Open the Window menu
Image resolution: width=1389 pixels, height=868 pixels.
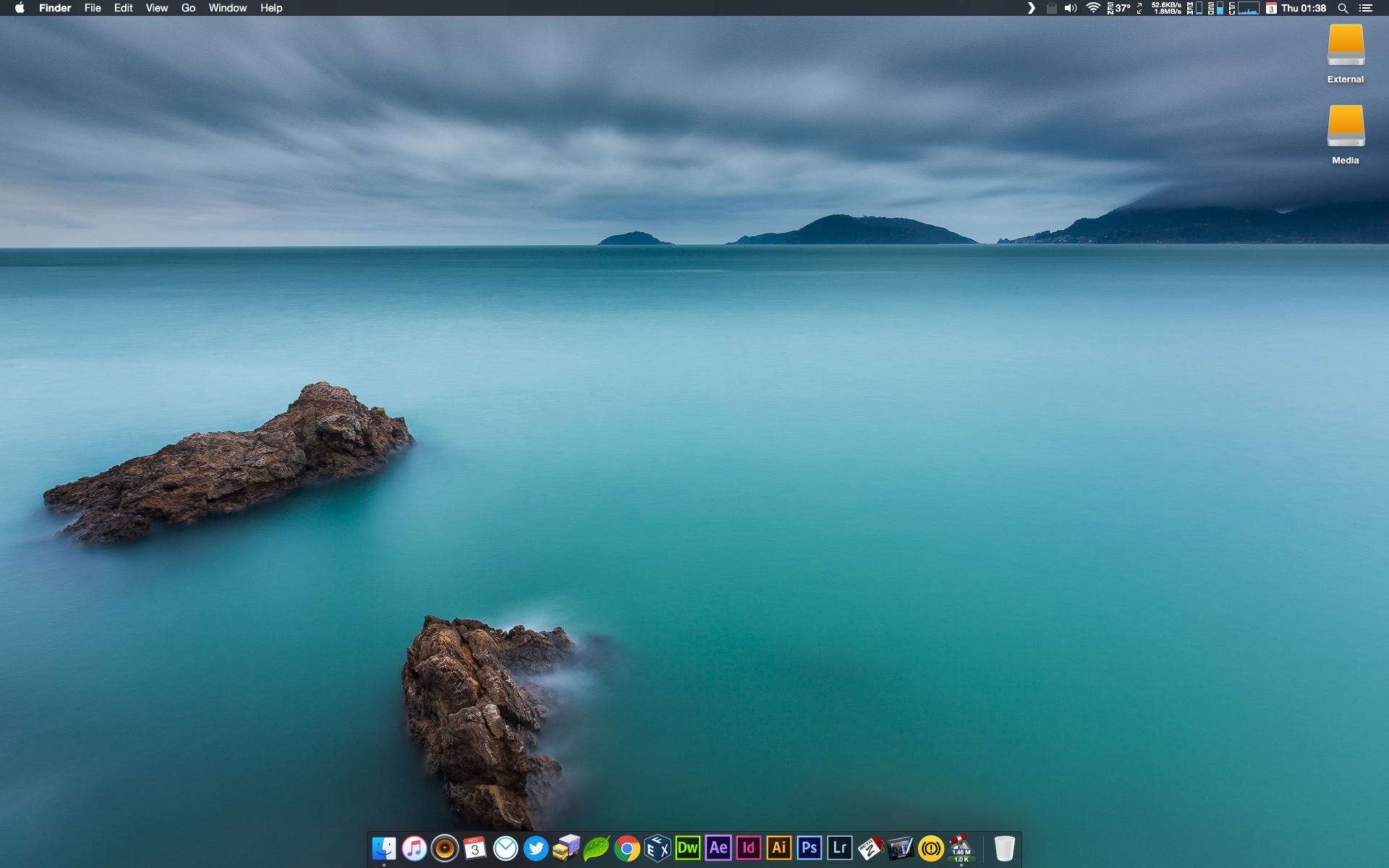coord(227,8)
